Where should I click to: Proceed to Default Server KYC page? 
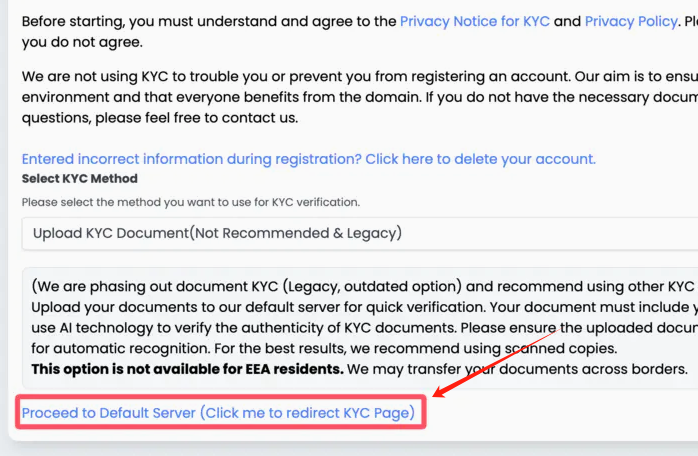pyautogui.click(x=218, y=413)
